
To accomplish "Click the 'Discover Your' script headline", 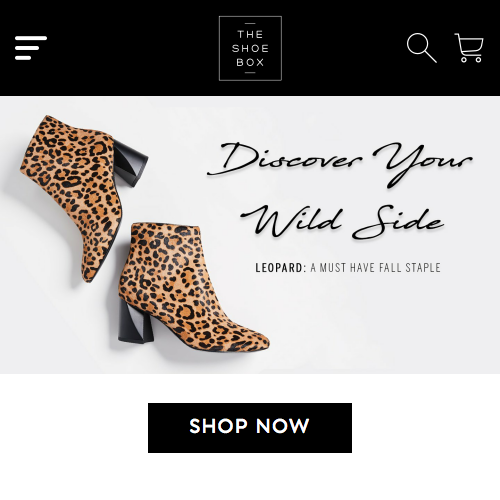I will pos(340,163).
